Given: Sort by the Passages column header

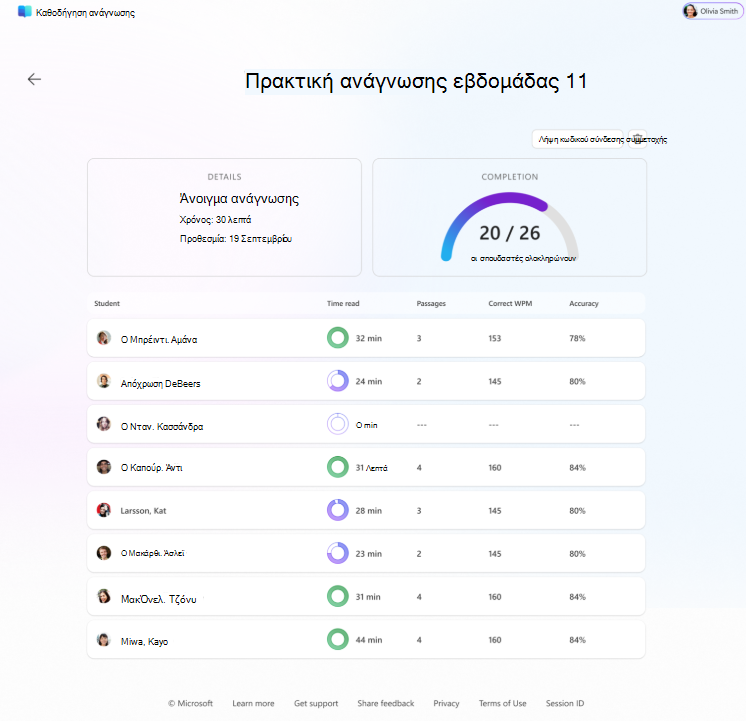Looking at the screenshot, I should pos(431,303).
